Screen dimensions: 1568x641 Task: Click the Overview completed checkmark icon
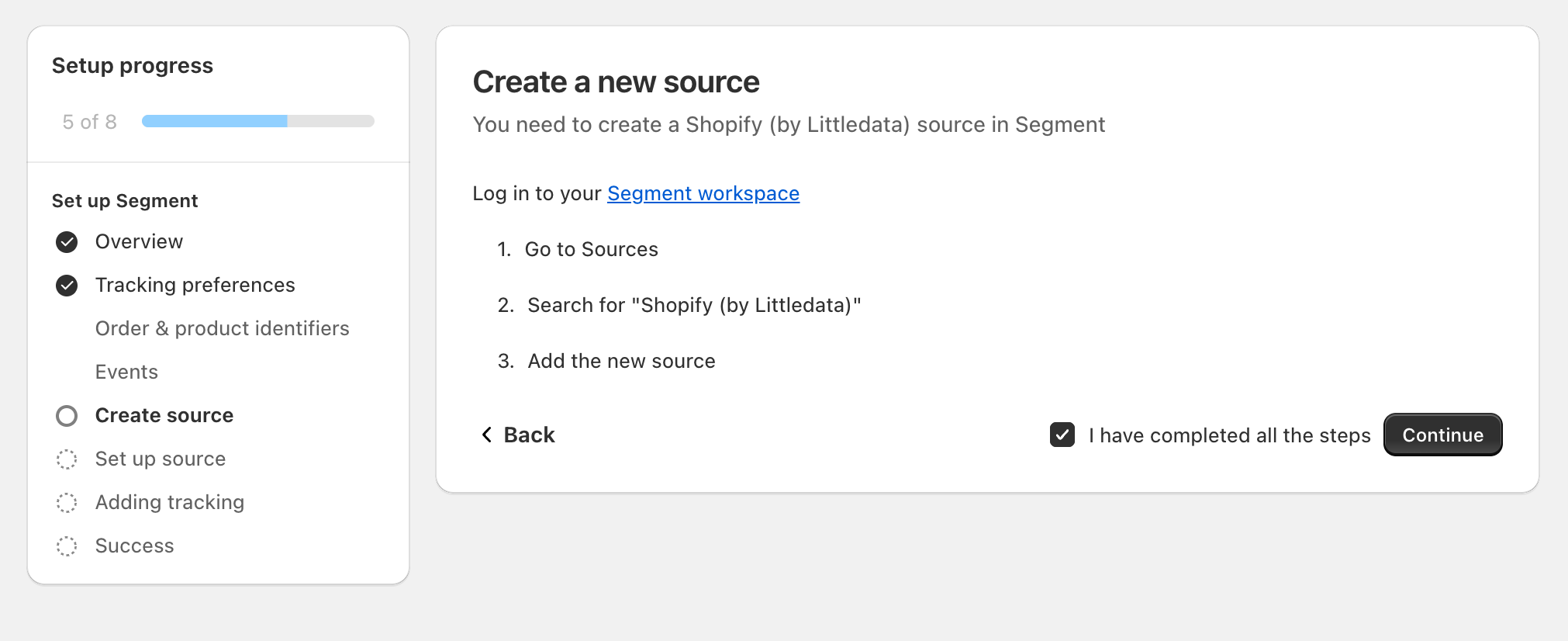click(x=67, y=242)
